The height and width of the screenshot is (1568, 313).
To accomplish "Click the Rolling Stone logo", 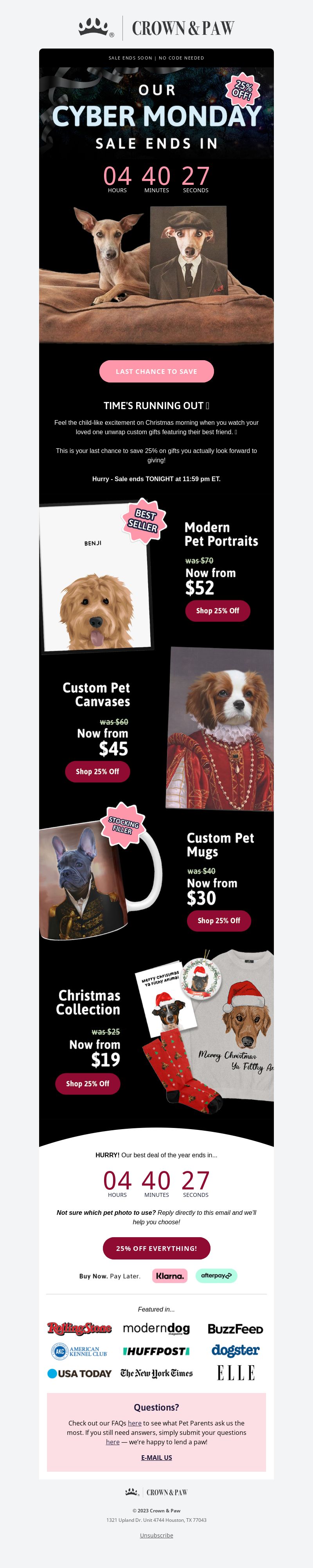I will tap(79, 1328).
